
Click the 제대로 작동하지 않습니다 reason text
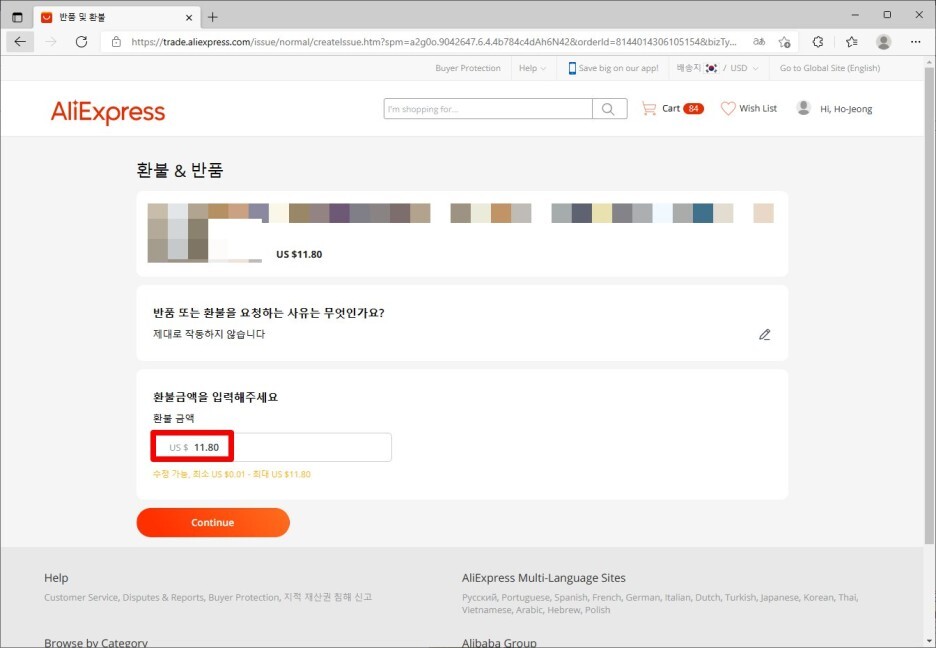point(209,334)
